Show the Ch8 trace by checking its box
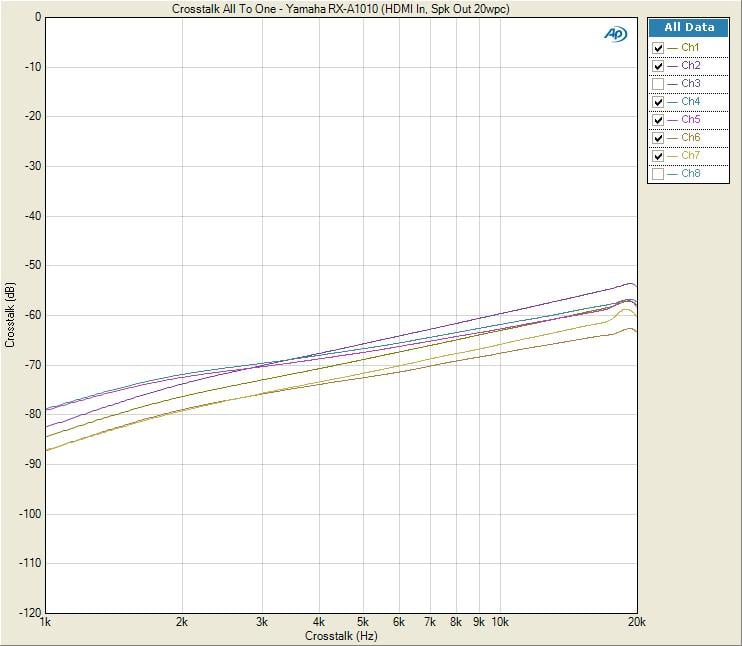This screenshot has width=742, height=646. (x=658, y=174)
